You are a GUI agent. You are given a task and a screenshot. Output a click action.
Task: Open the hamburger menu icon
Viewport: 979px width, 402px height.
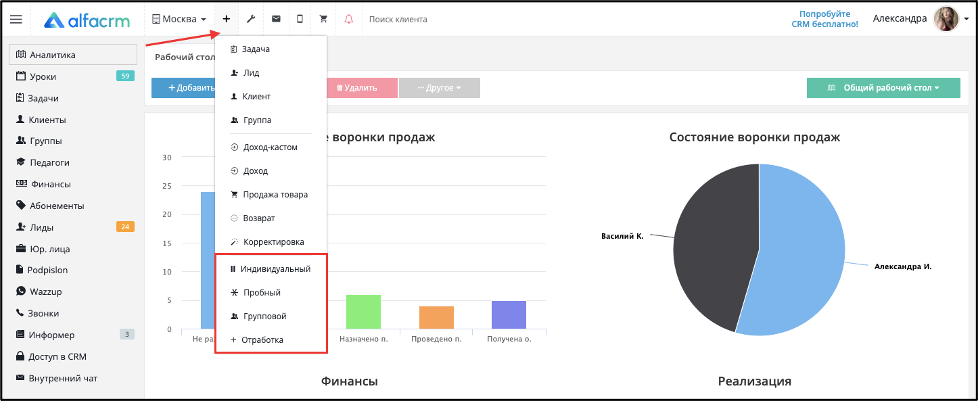[x=16, y=19]
